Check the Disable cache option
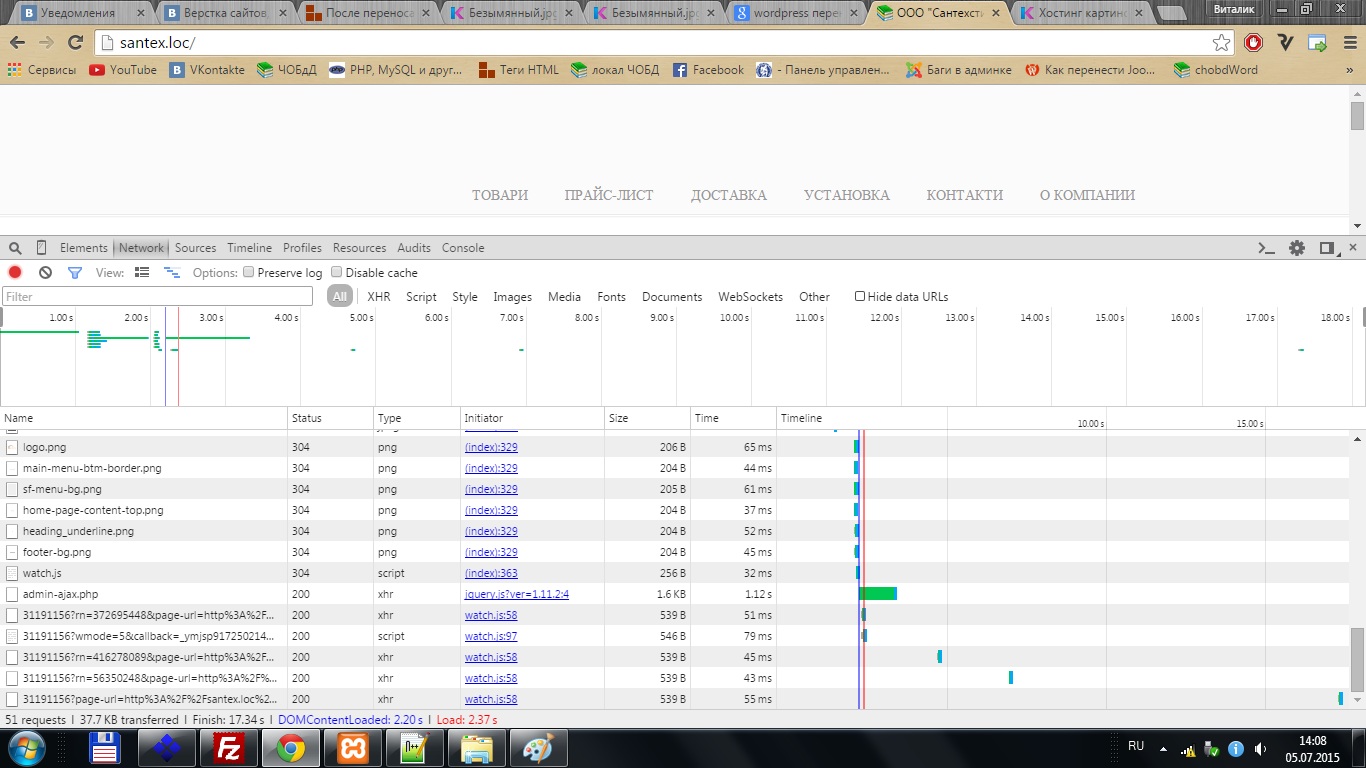1366x768 pixels. point(337,272)
